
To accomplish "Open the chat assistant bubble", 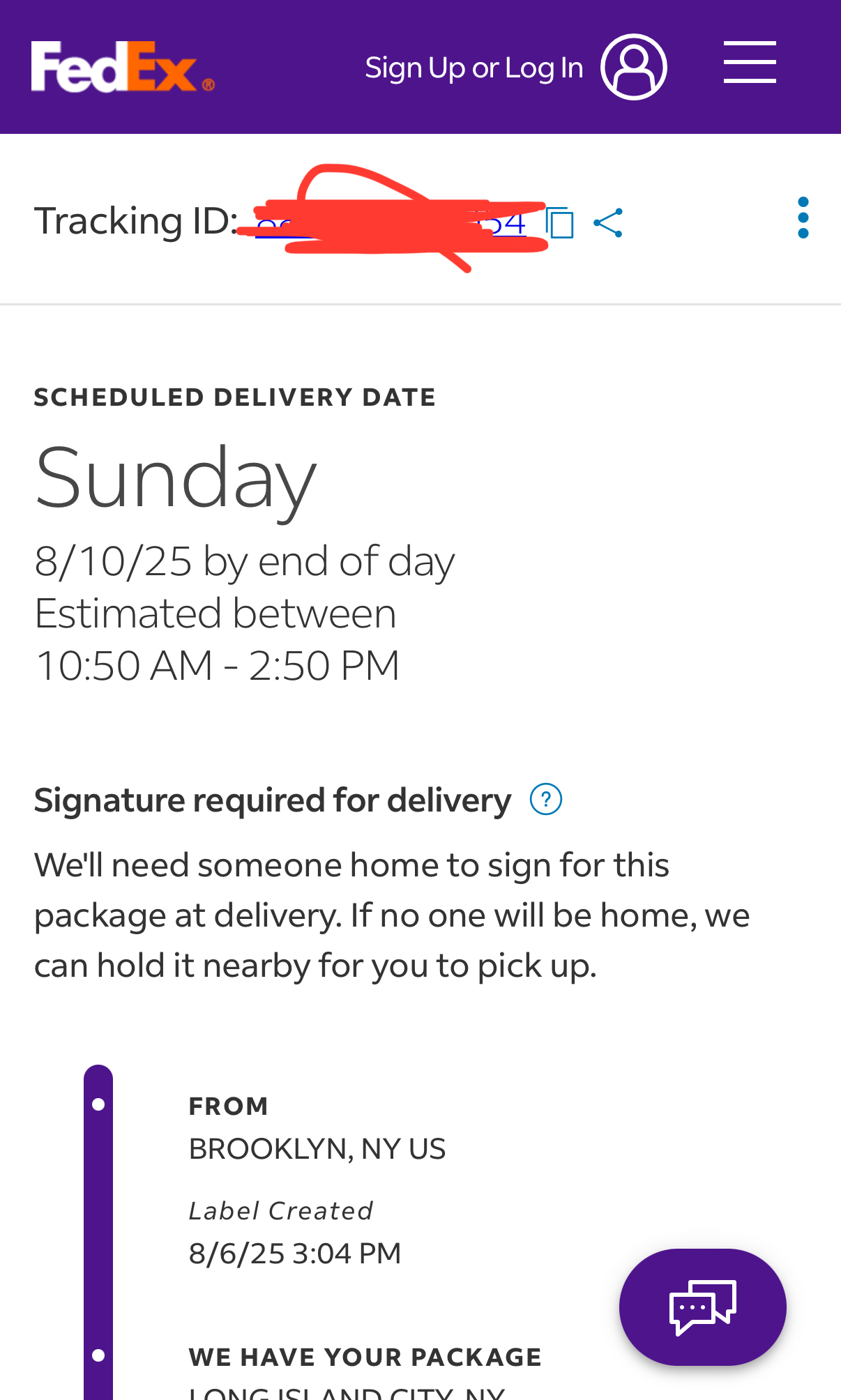I will [702, 1307].
